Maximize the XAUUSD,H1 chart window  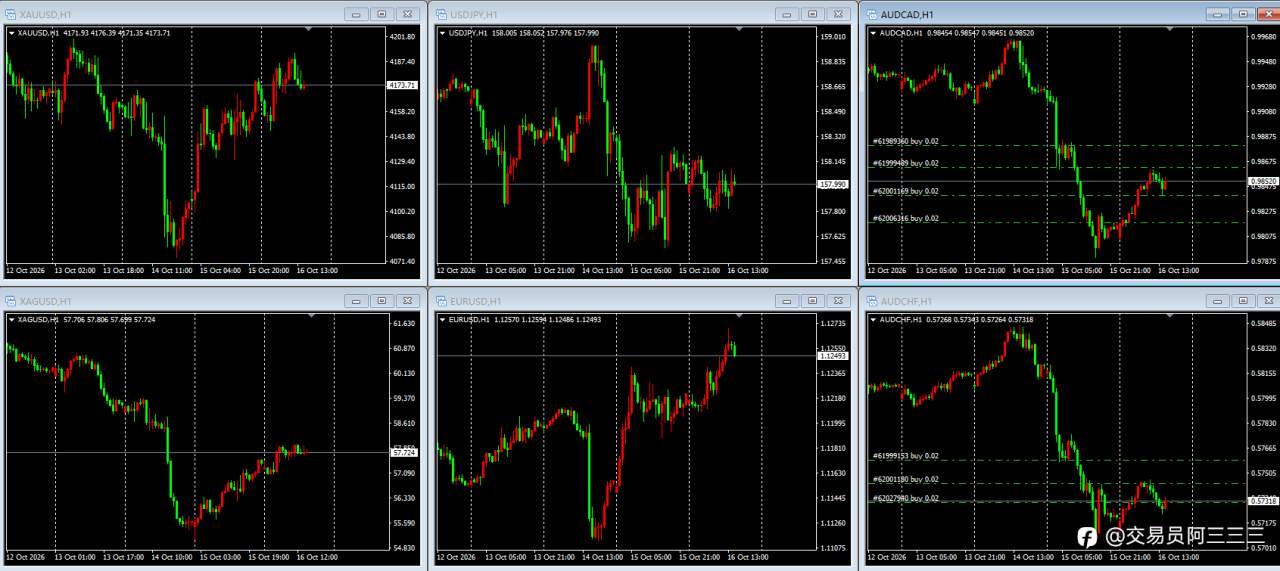click(x=381, y=14)
